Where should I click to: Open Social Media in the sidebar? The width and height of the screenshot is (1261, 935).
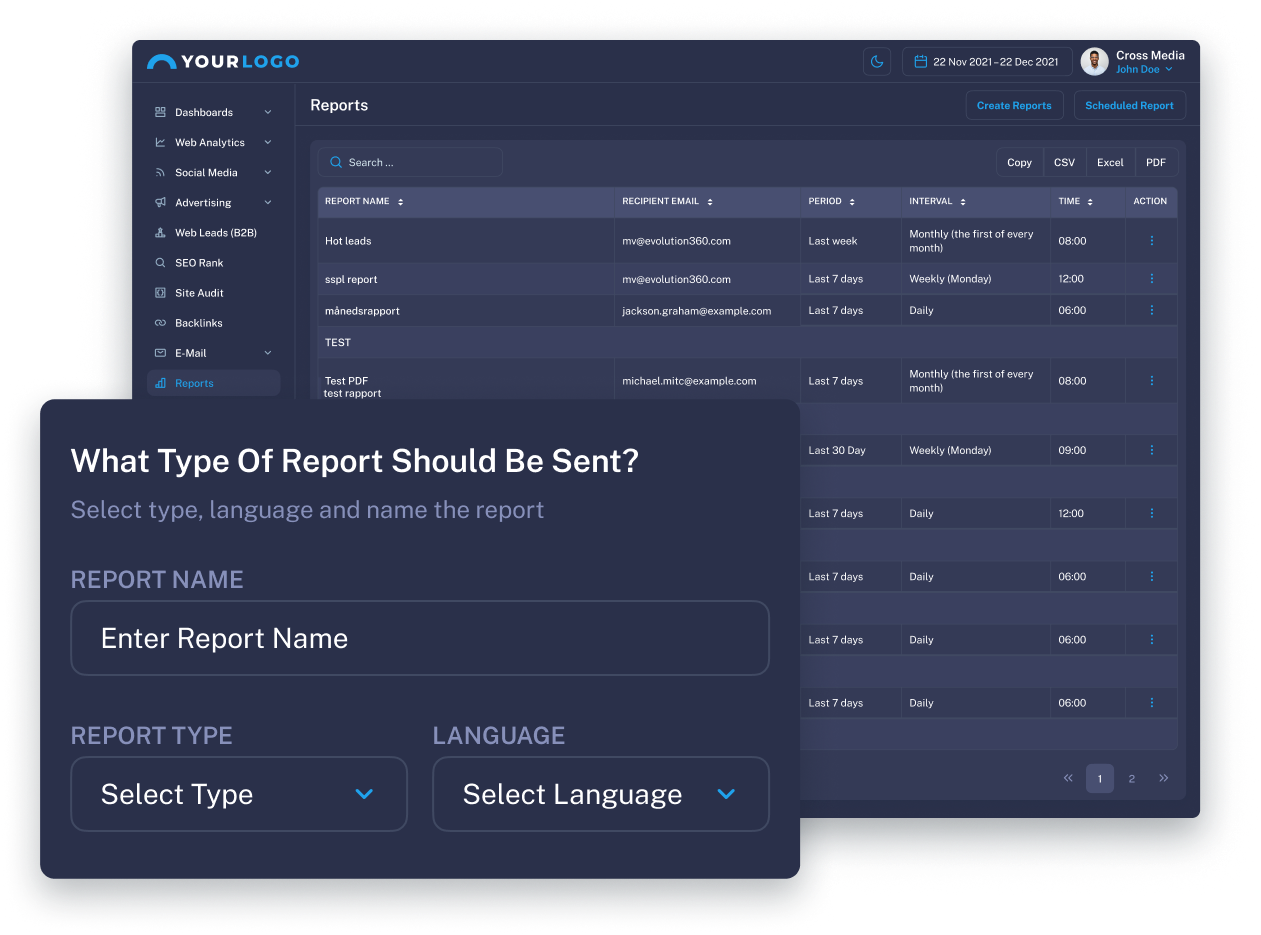point(206,173)
